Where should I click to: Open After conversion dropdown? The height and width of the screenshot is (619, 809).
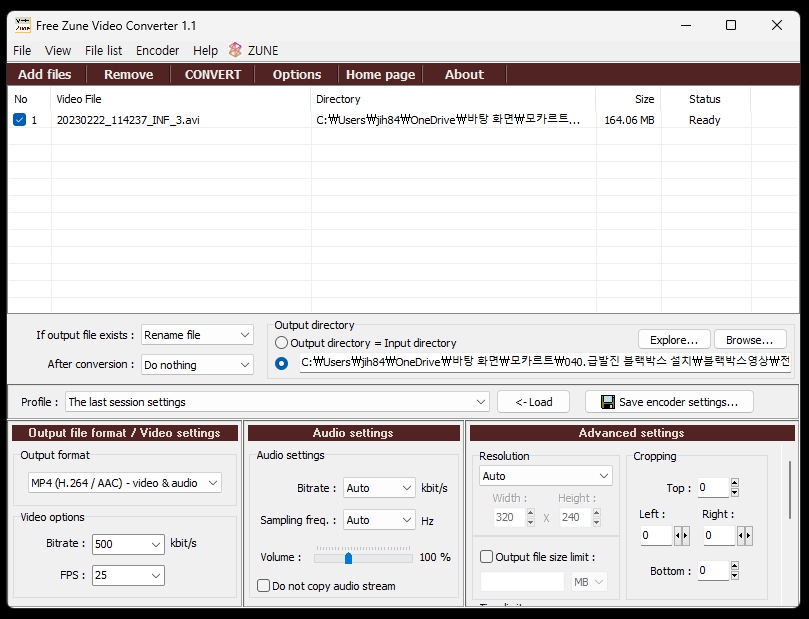click(197, 365)
